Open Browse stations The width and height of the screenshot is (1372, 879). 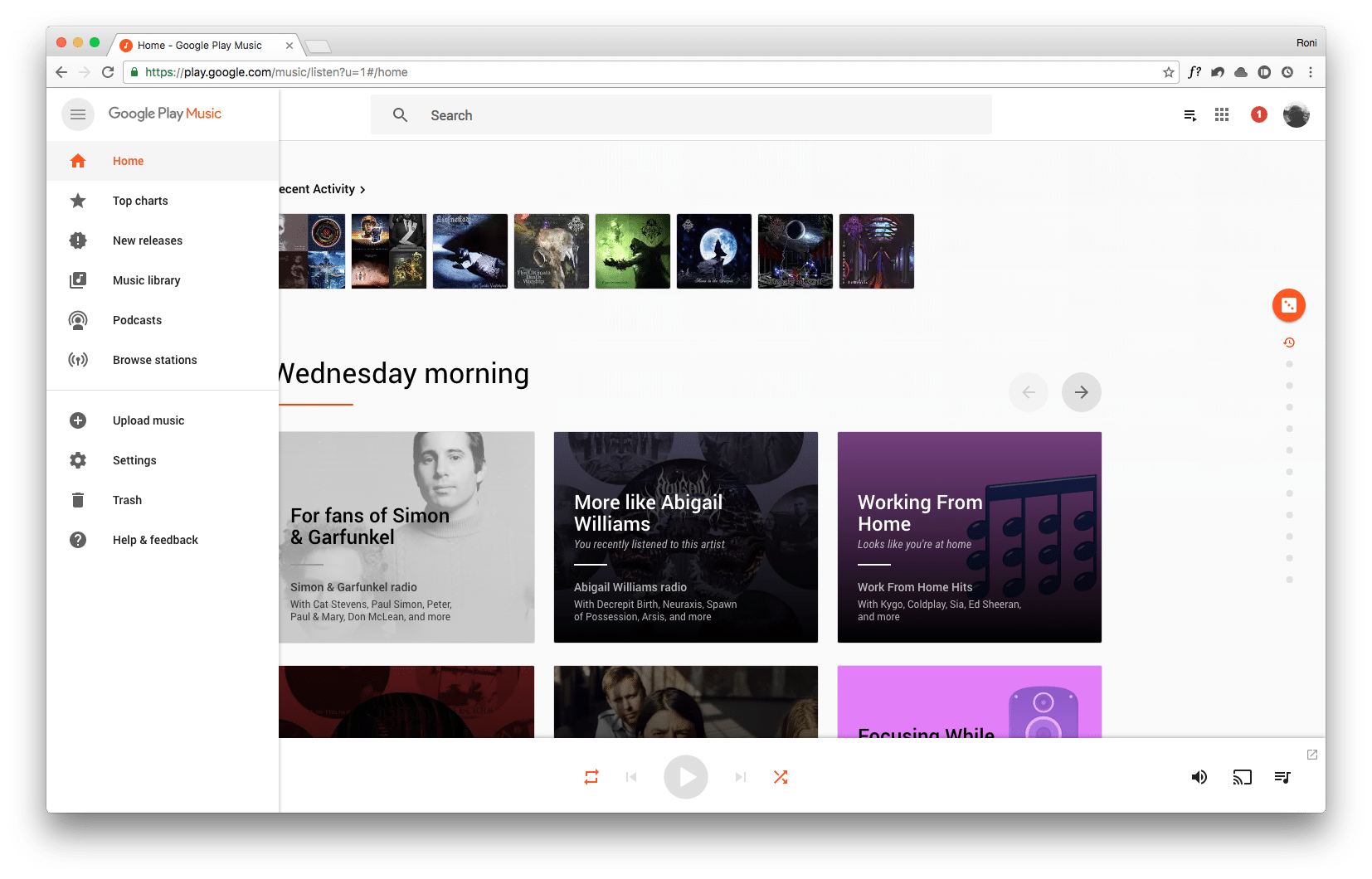coord(163,360)
